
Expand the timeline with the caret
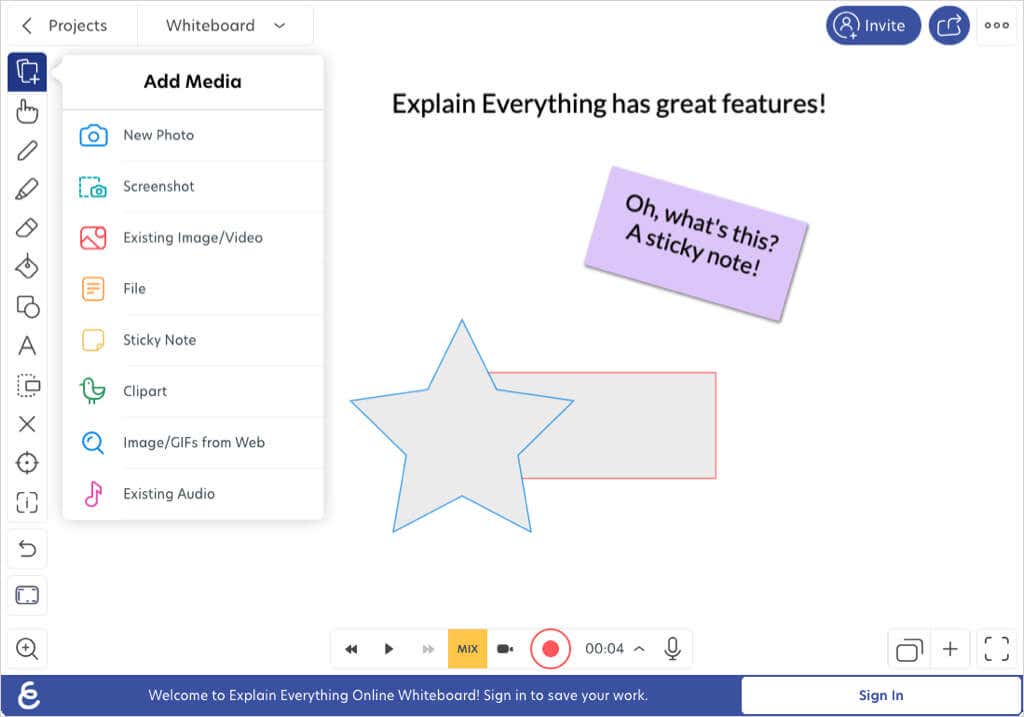point(640,649)
